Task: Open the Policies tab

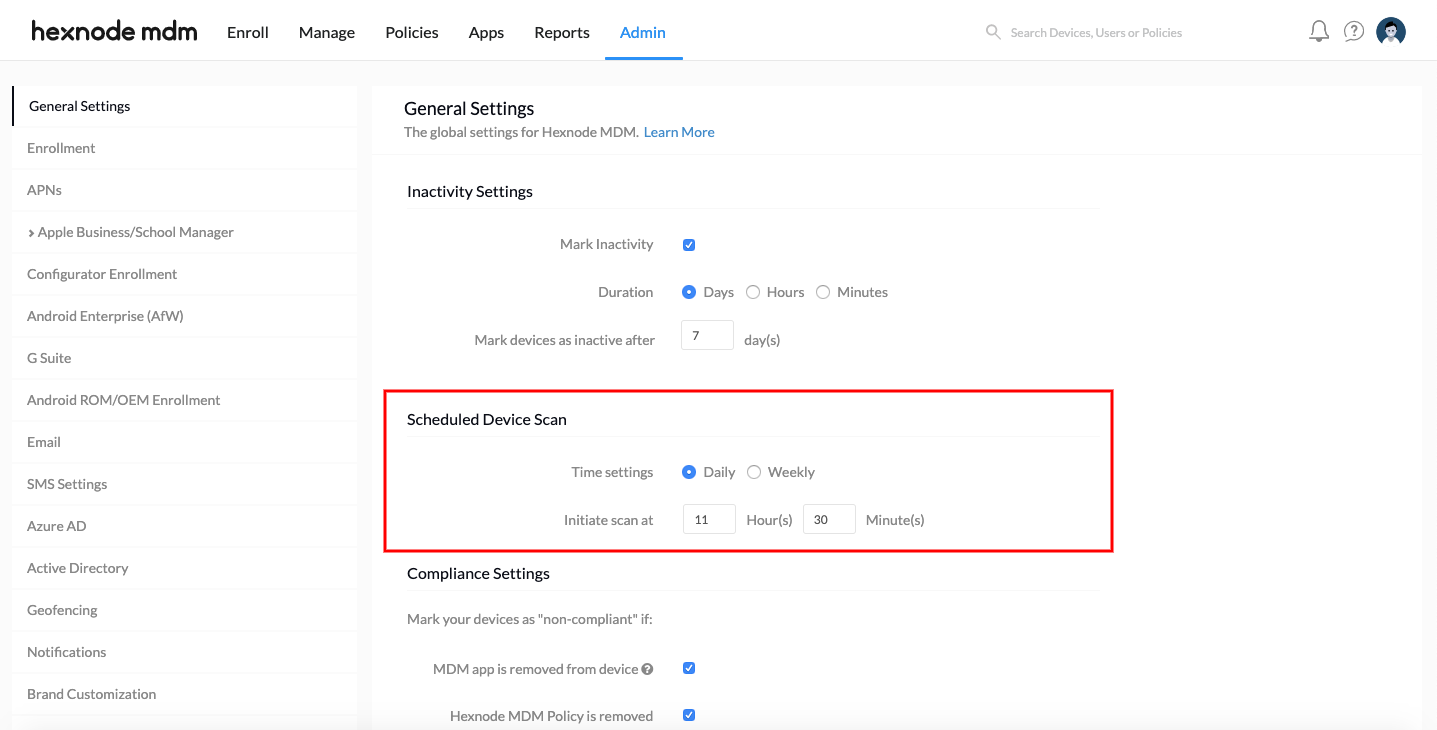Action: click(412, 32)
